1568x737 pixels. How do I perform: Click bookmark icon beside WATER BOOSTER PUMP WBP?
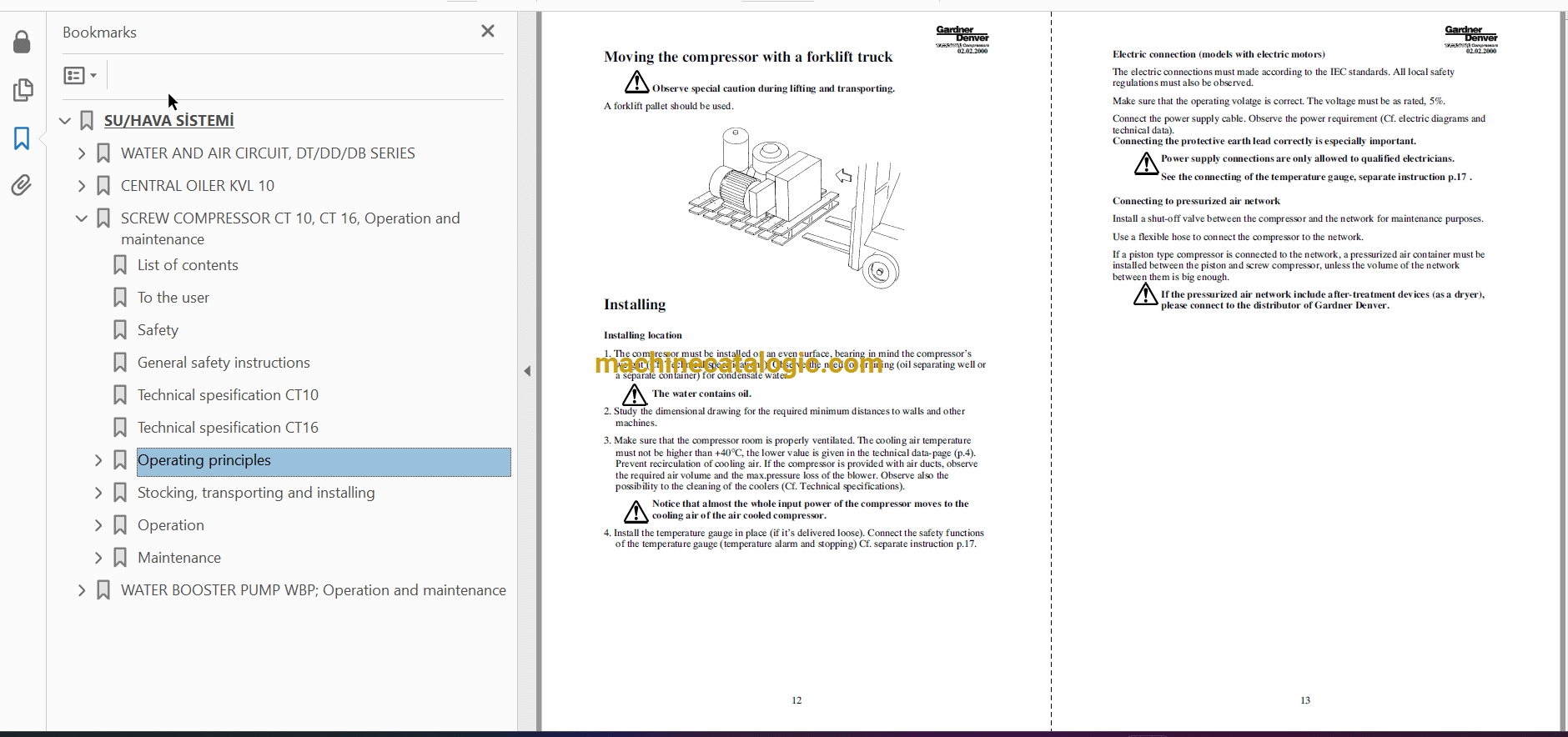103,590
